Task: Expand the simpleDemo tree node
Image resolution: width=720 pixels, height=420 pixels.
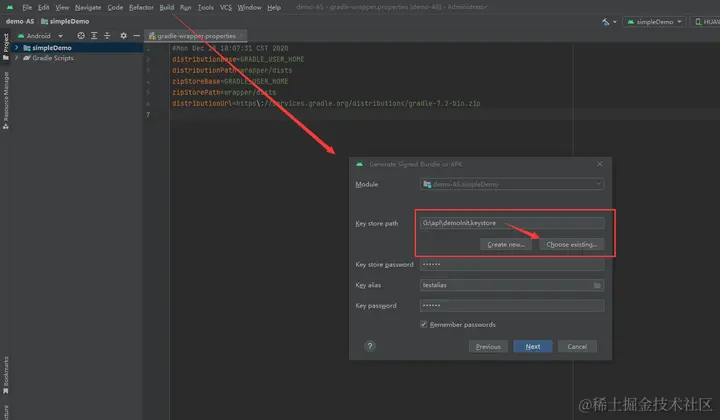Action: coord(17,48)
